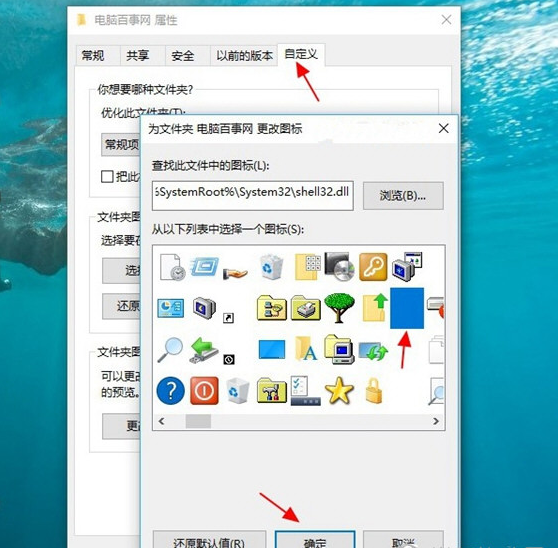Close the 电脑百事网 属性 window
This screenshot has width=558, height=548.
(x=446, y=20)
